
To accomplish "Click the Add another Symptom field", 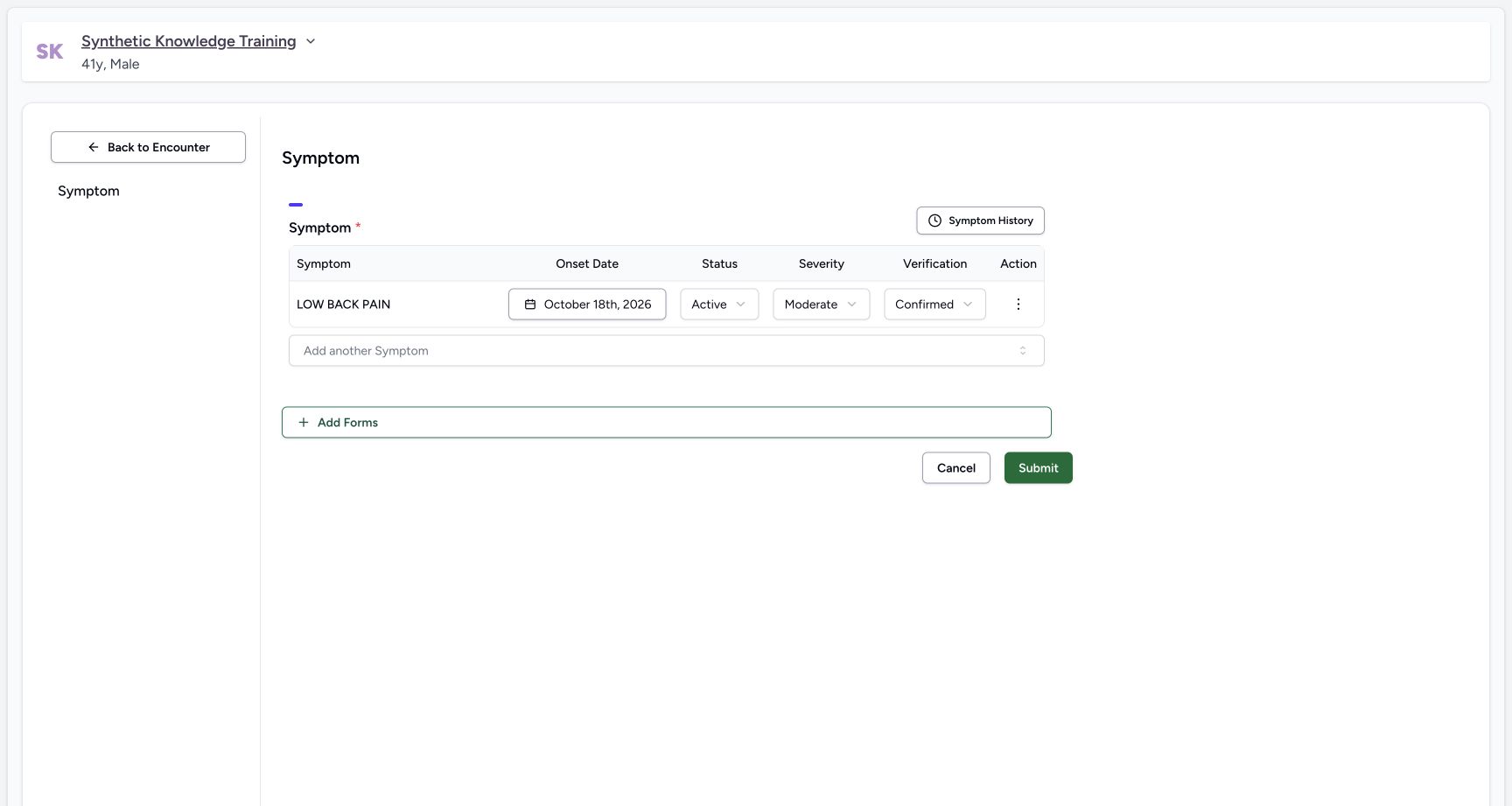I will 666,351.
